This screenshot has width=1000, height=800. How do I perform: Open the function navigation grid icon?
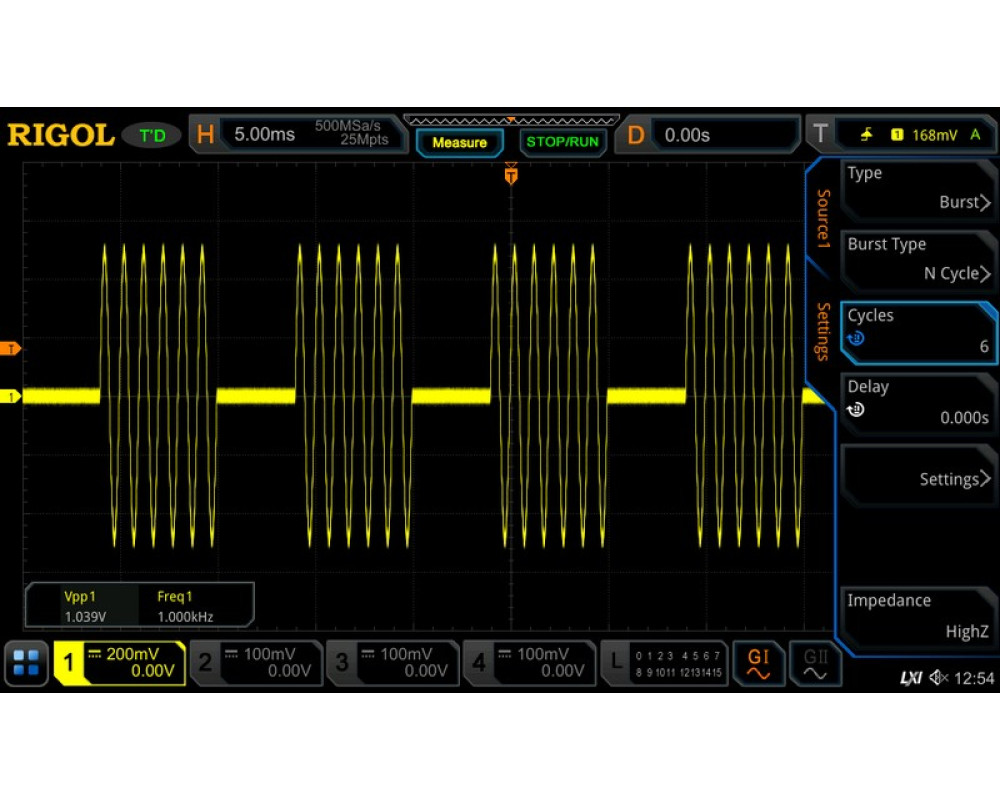click(x=27, y=663)
